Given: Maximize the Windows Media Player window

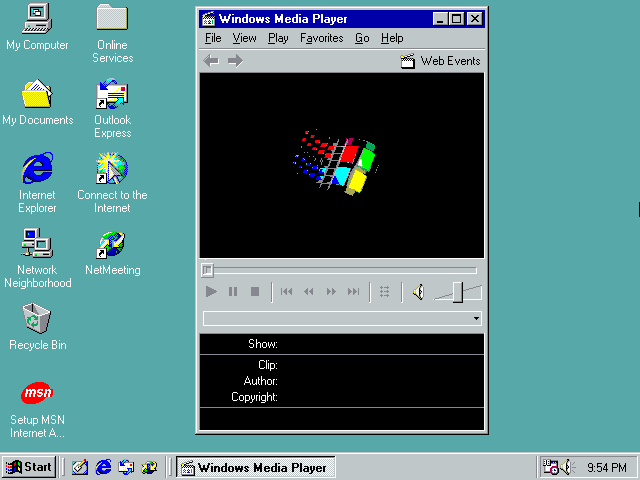Looking at the screenshot, I should 456,19.
